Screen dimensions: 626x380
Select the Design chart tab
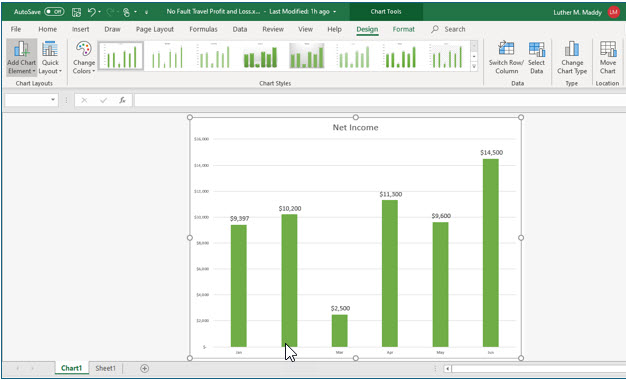click(367, 29)
